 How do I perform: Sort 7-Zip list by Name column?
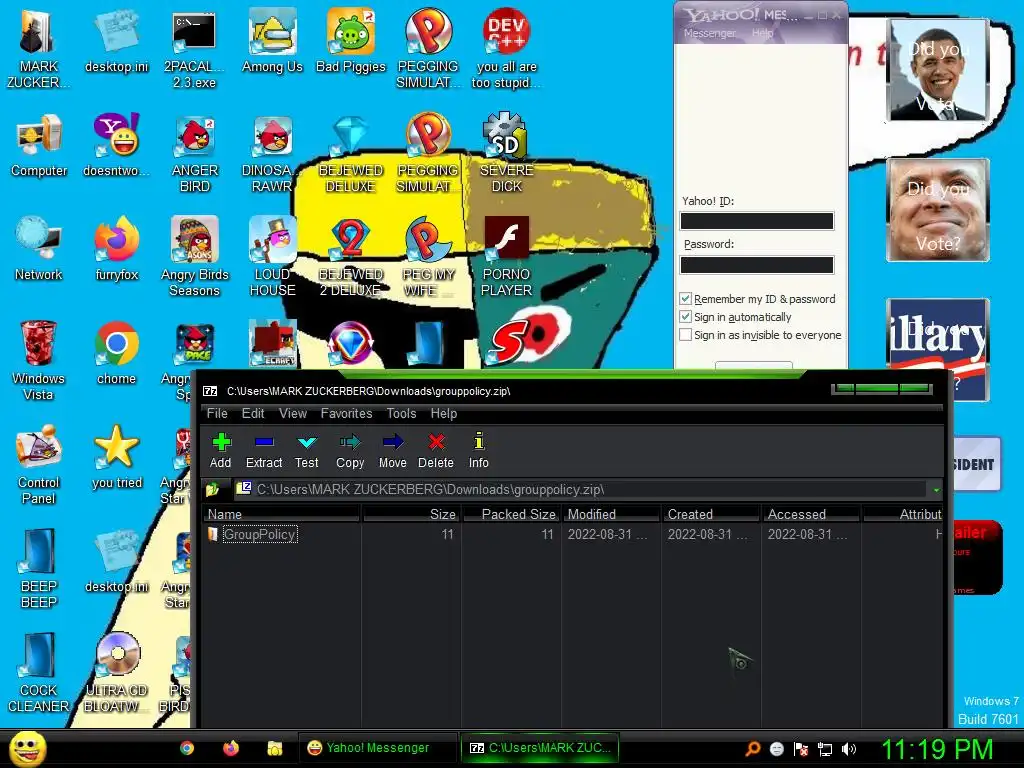pyautogui.click(x=281, y=514)
